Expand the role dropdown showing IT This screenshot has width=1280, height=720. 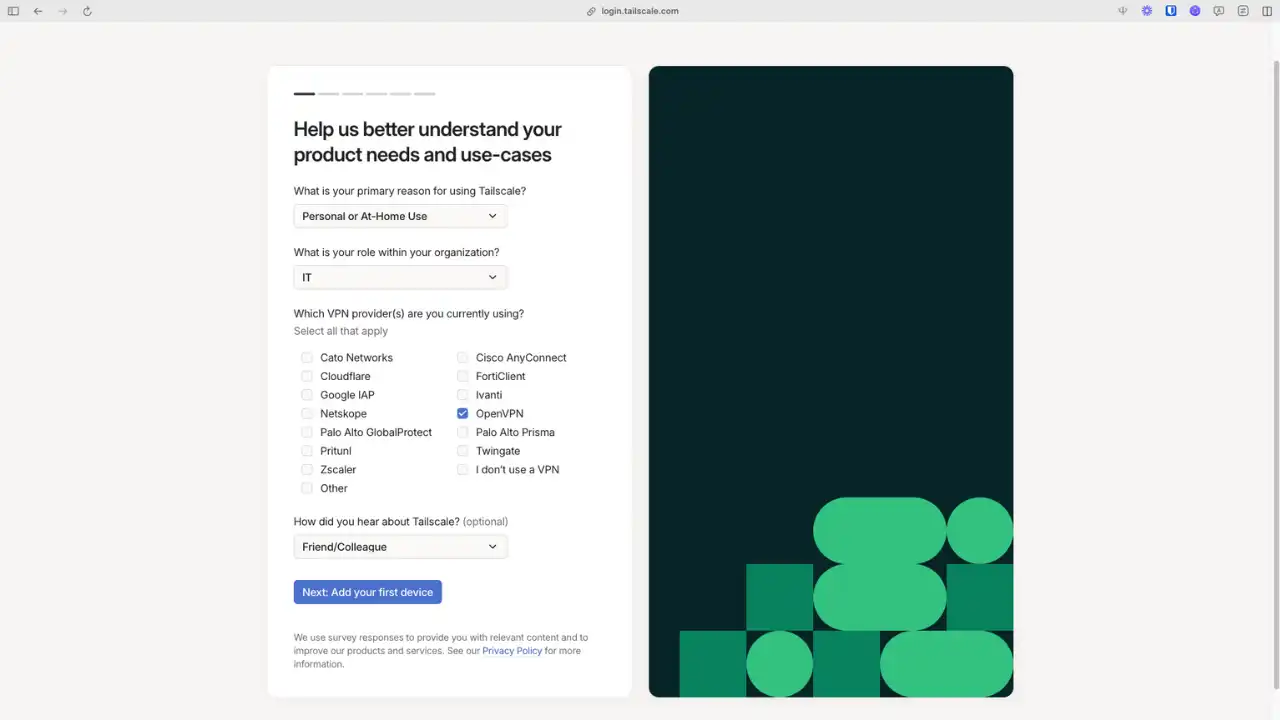click(x=400, y=277)
